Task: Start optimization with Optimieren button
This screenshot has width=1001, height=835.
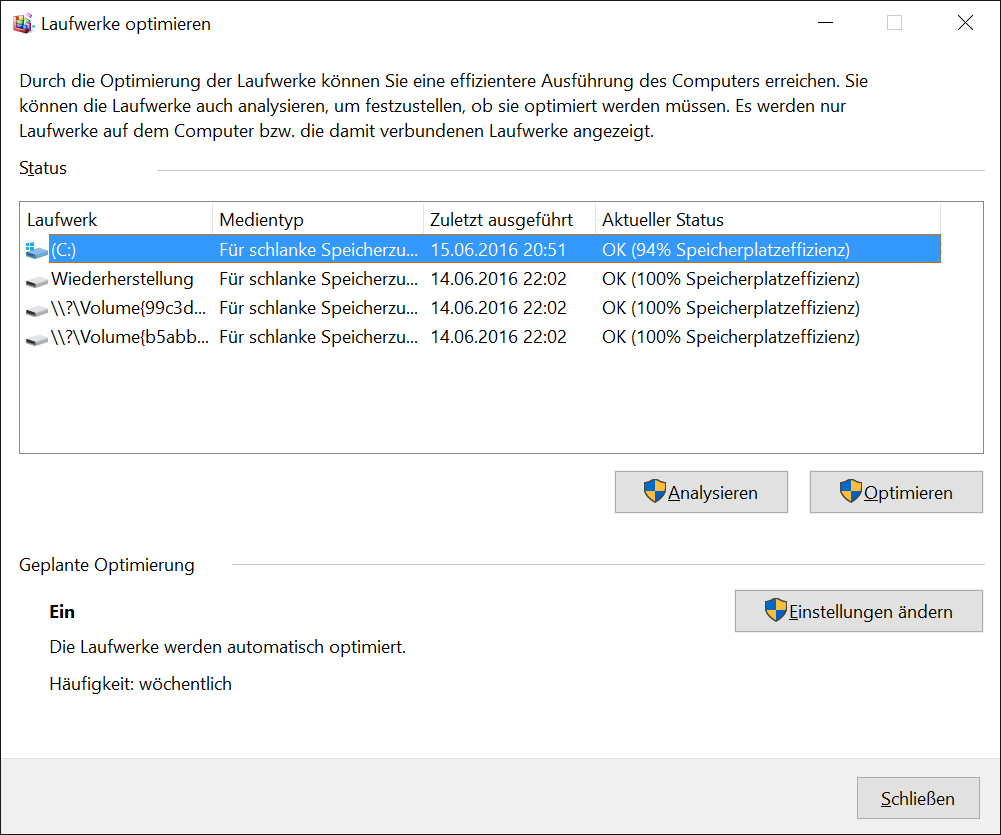Action: (896, 492)
